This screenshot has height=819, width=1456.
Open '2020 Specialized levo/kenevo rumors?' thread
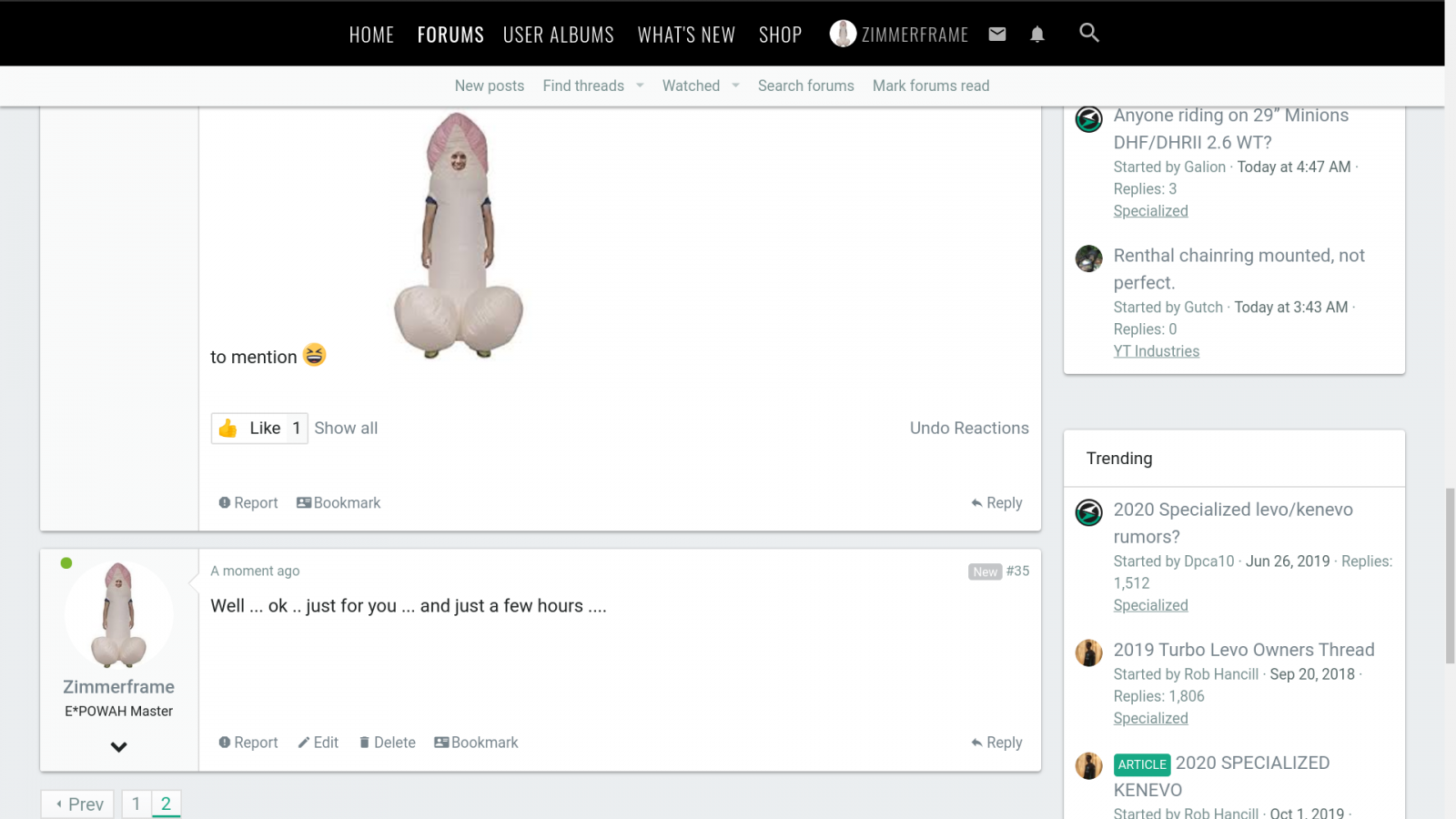click(x=1233, y=523)
